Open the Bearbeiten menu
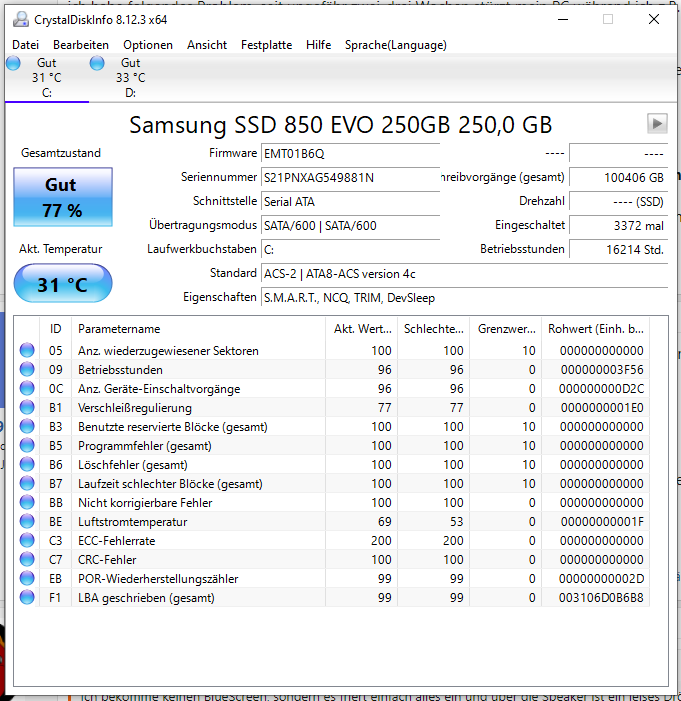 click(x=81, y=45)
